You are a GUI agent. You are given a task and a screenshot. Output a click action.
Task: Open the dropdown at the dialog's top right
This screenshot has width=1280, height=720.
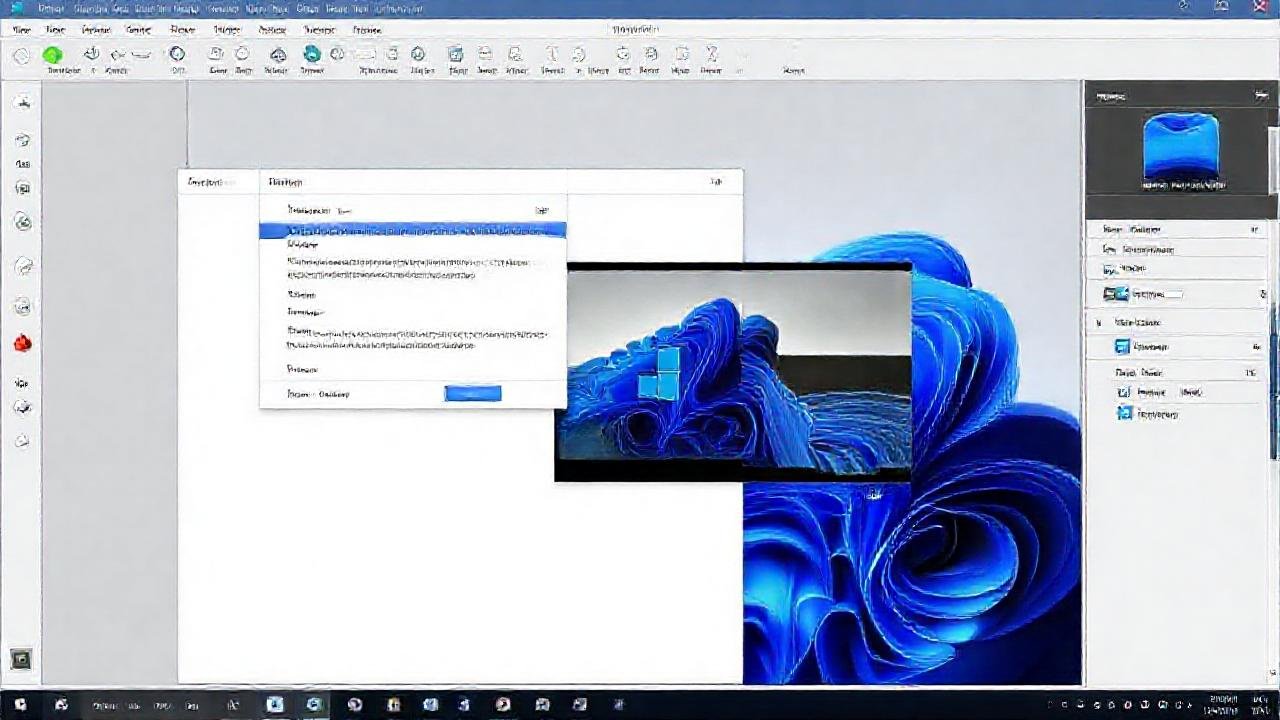tap(541, 210)
